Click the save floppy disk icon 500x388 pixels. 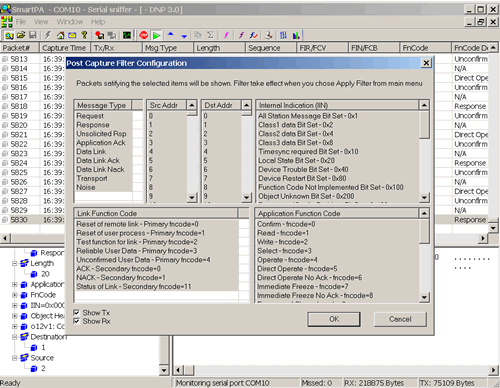(32, 35)
